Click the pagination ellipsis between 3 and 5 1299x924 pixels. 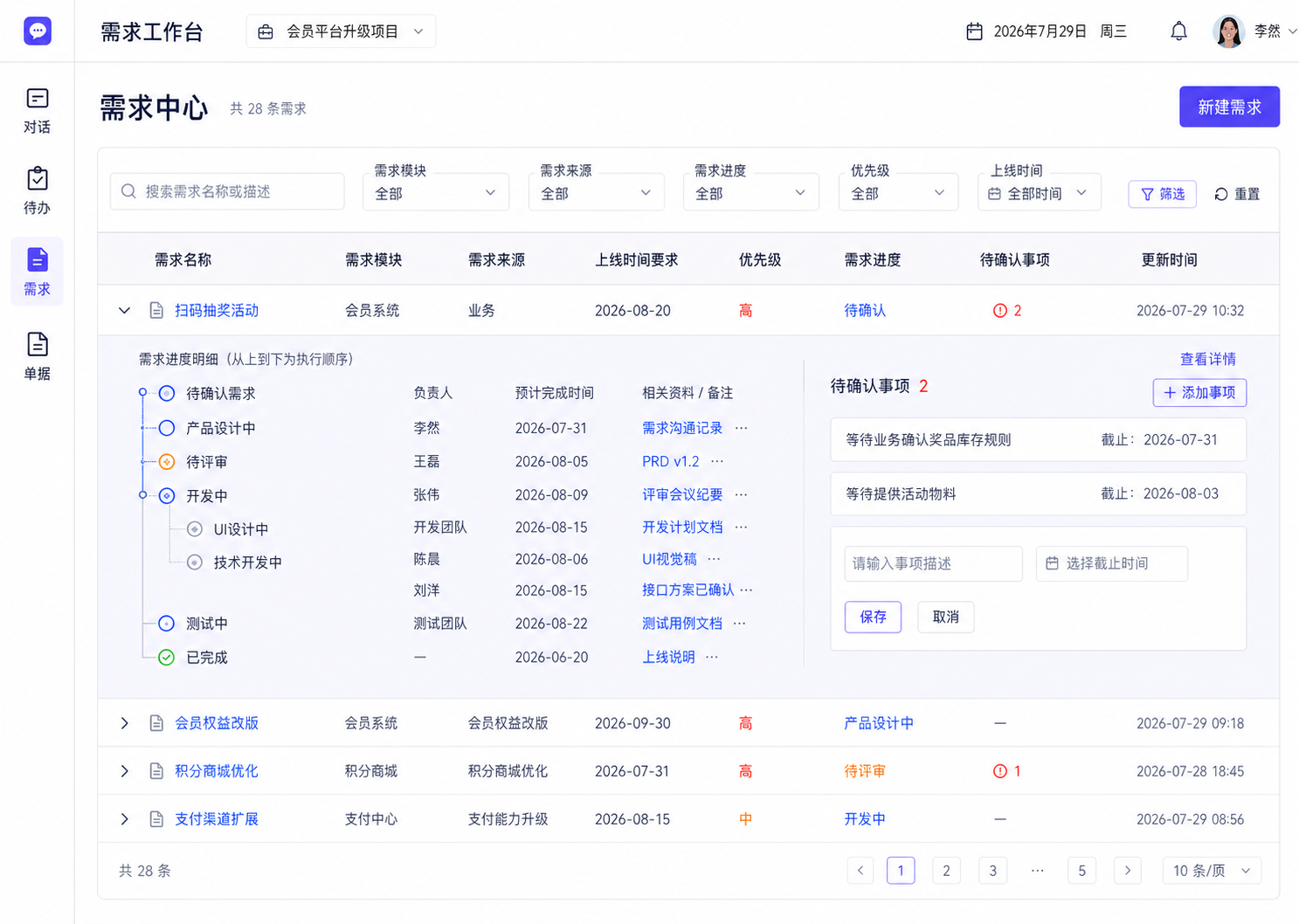(x=1038, y=871)
